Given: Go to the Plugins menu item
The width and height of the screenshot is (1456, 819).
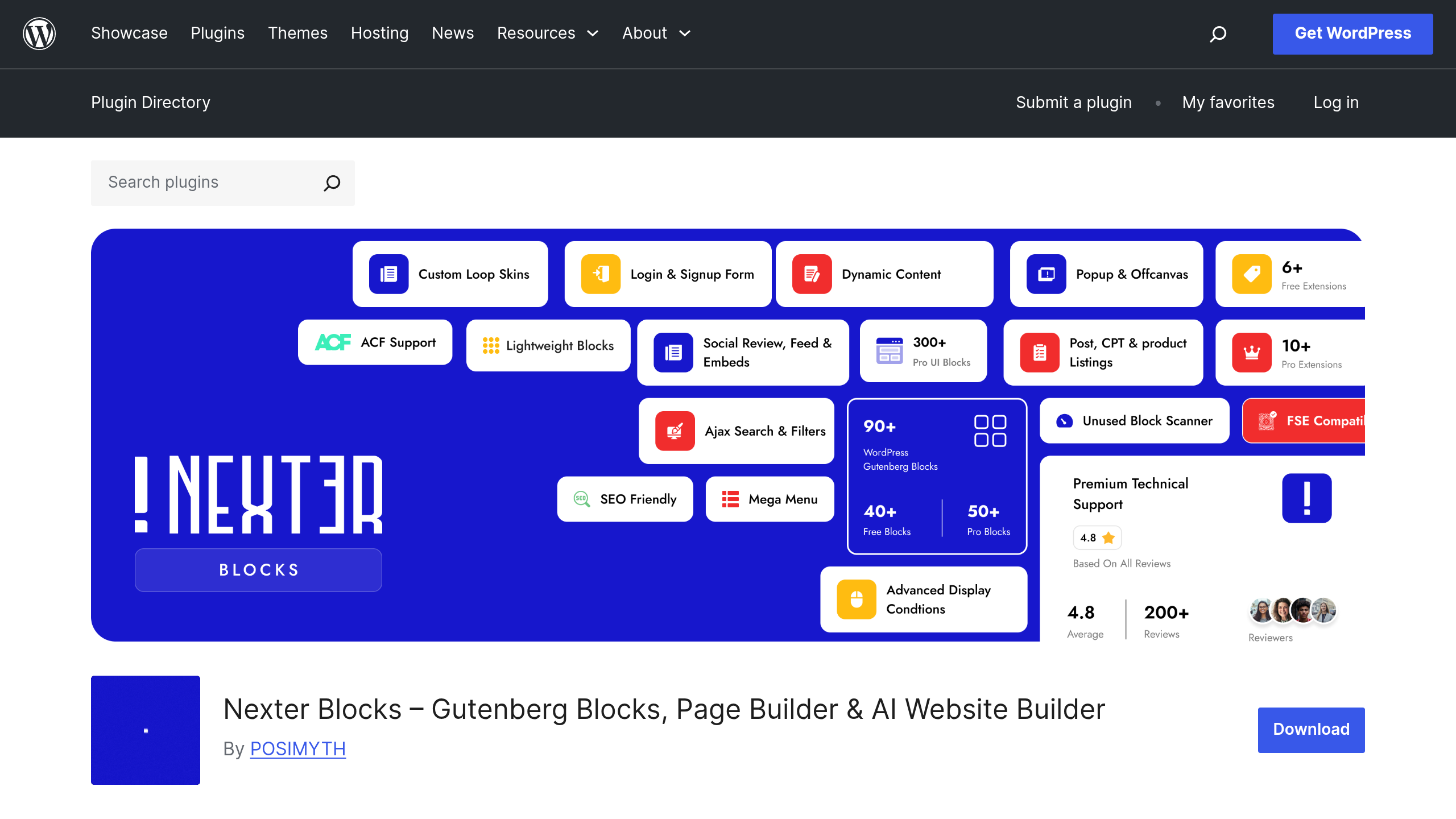Looking at the screenshot, I should [218, 34].
